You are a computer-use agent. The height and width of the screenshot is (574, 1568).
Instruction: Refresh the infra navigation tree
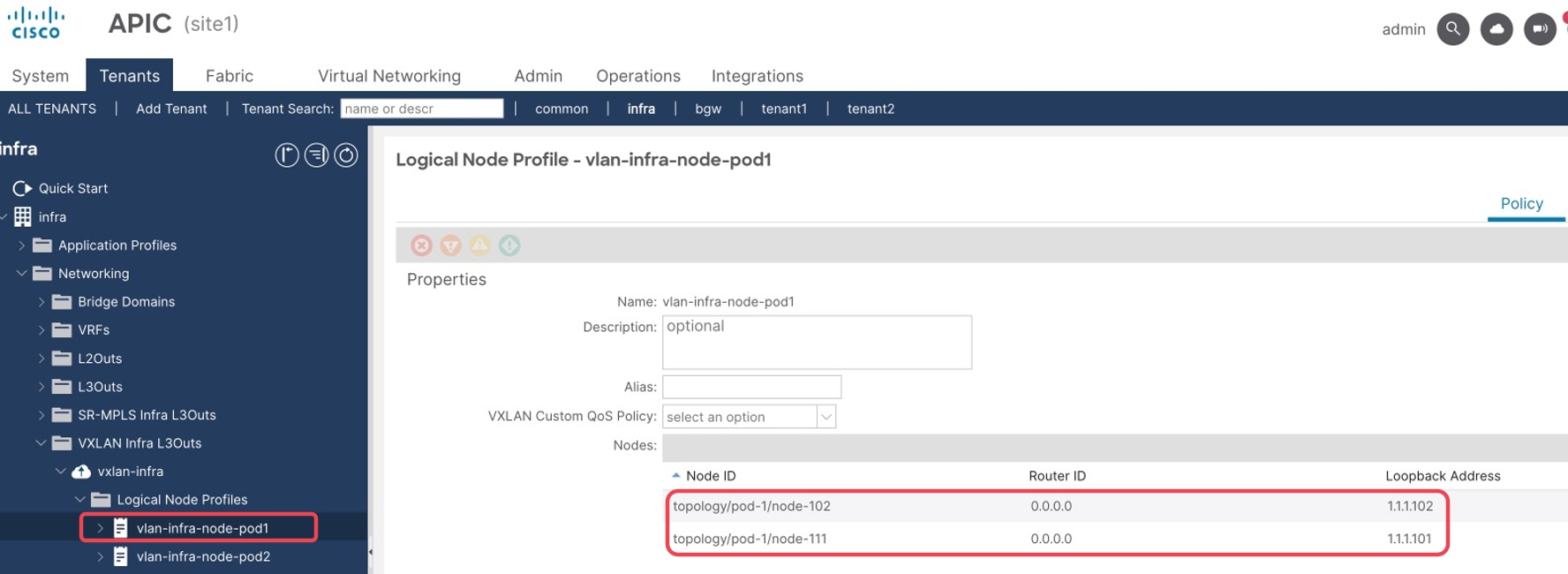tap(346, 155)
